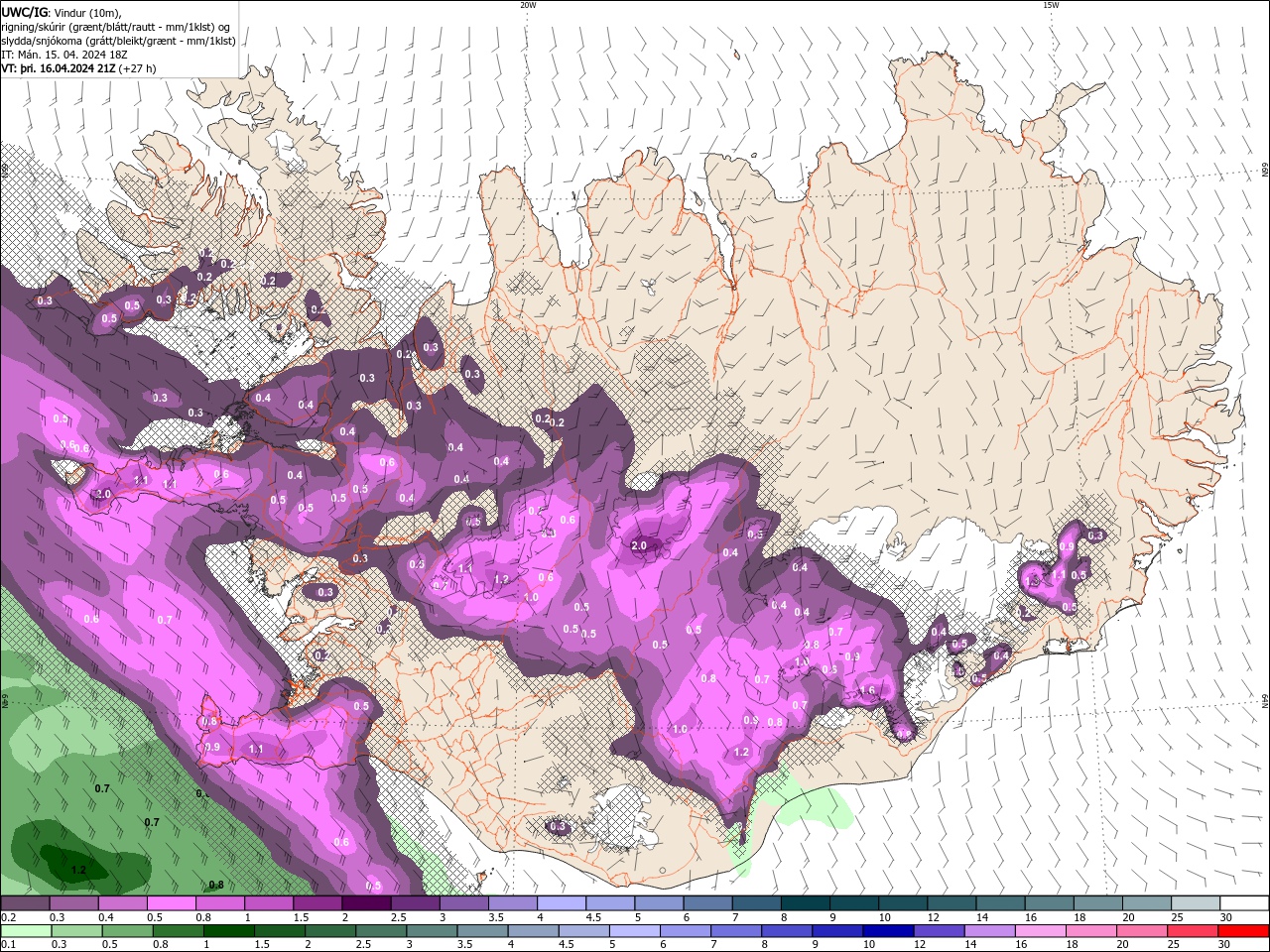This screenshot has height=952, width=1270.
Task: Pick the snow scale swatch starting at 1
Action: pyautogui.click(x=269, y=903)
